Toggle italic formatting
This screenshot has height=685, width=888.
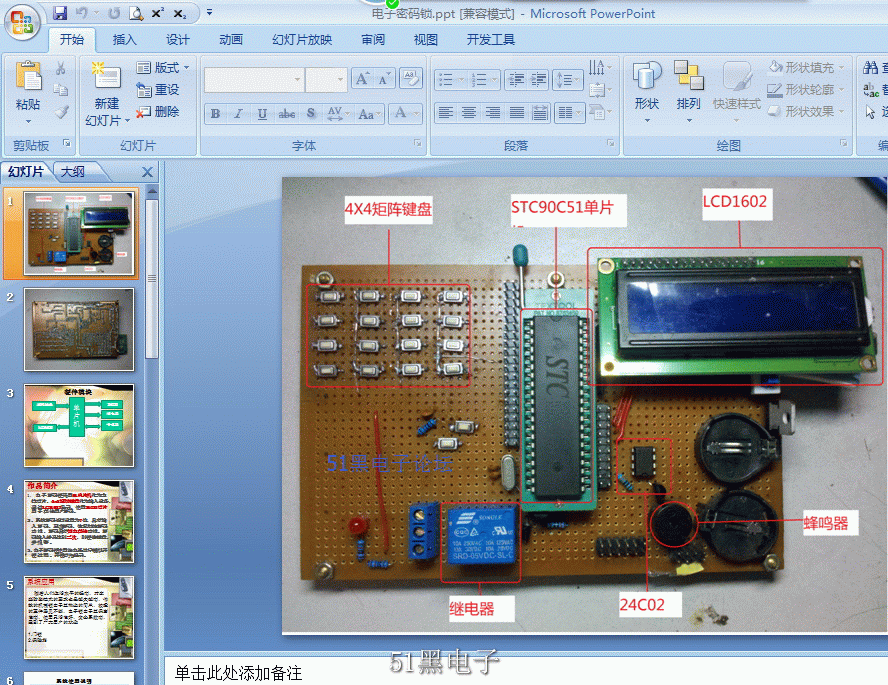tap(238, 114)
